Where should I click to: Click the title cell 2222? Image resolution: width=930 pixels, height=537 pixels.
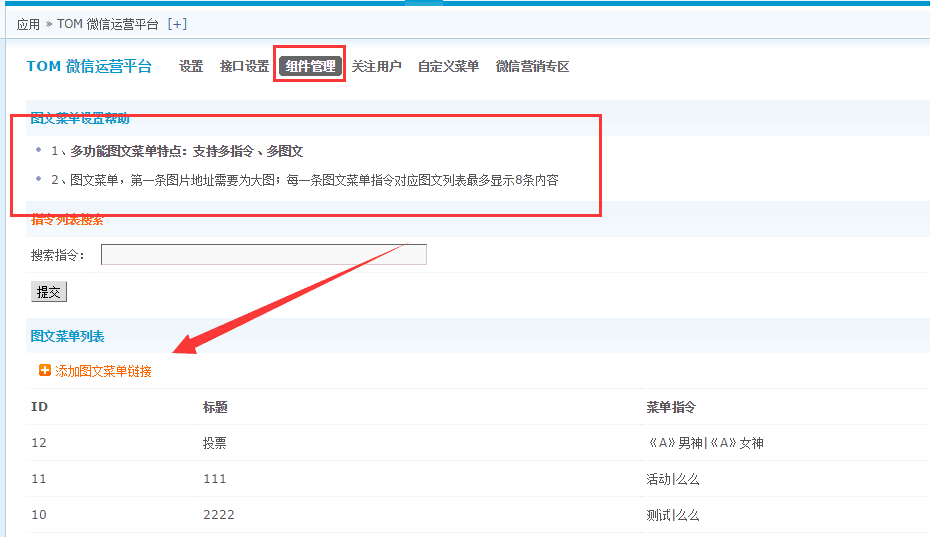[219, 514]
